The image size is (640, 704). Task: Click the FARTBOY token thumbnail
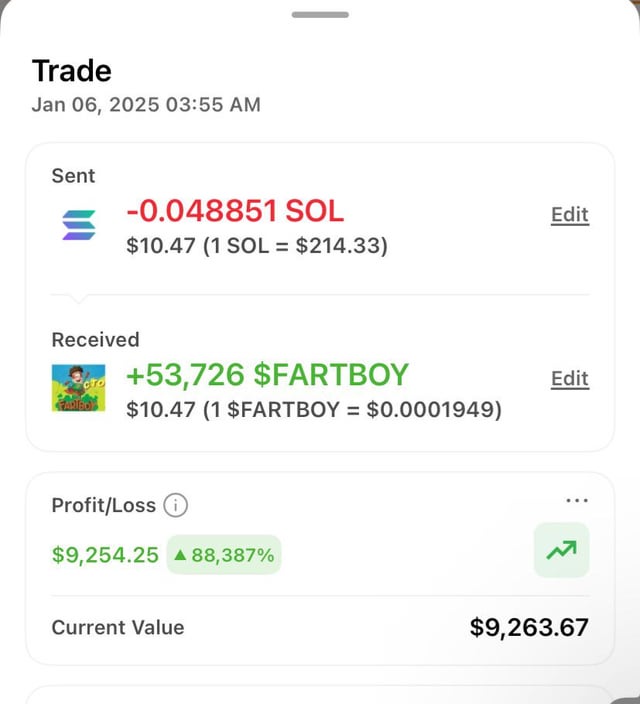pos(79,390)
